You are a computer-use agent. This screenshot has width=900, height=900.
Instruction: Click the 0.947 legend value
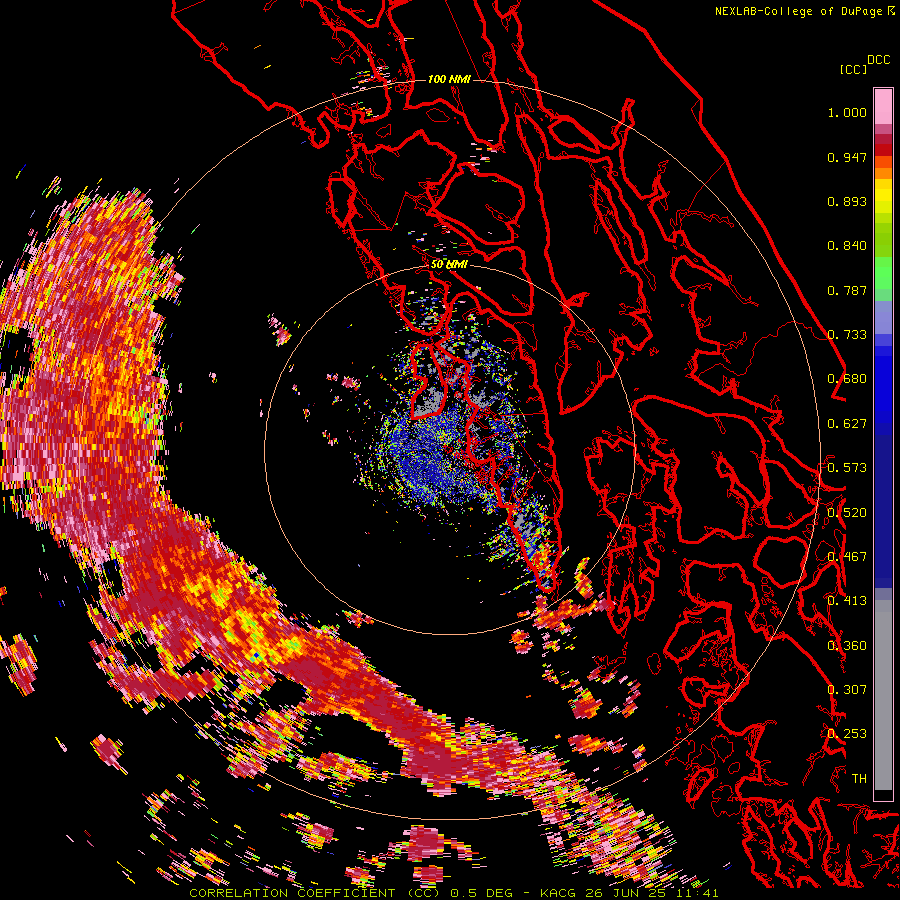coord(847,157)
